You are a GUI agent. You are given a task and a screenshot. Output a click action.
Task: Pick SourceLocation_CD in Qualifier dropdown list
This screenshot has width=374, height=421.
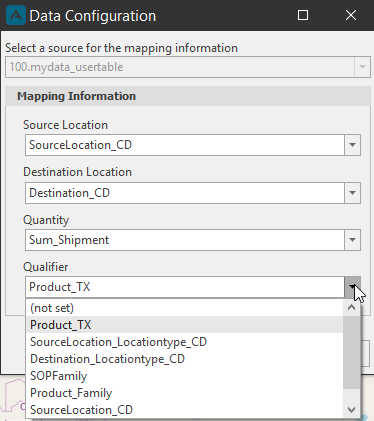click(184, 410)
